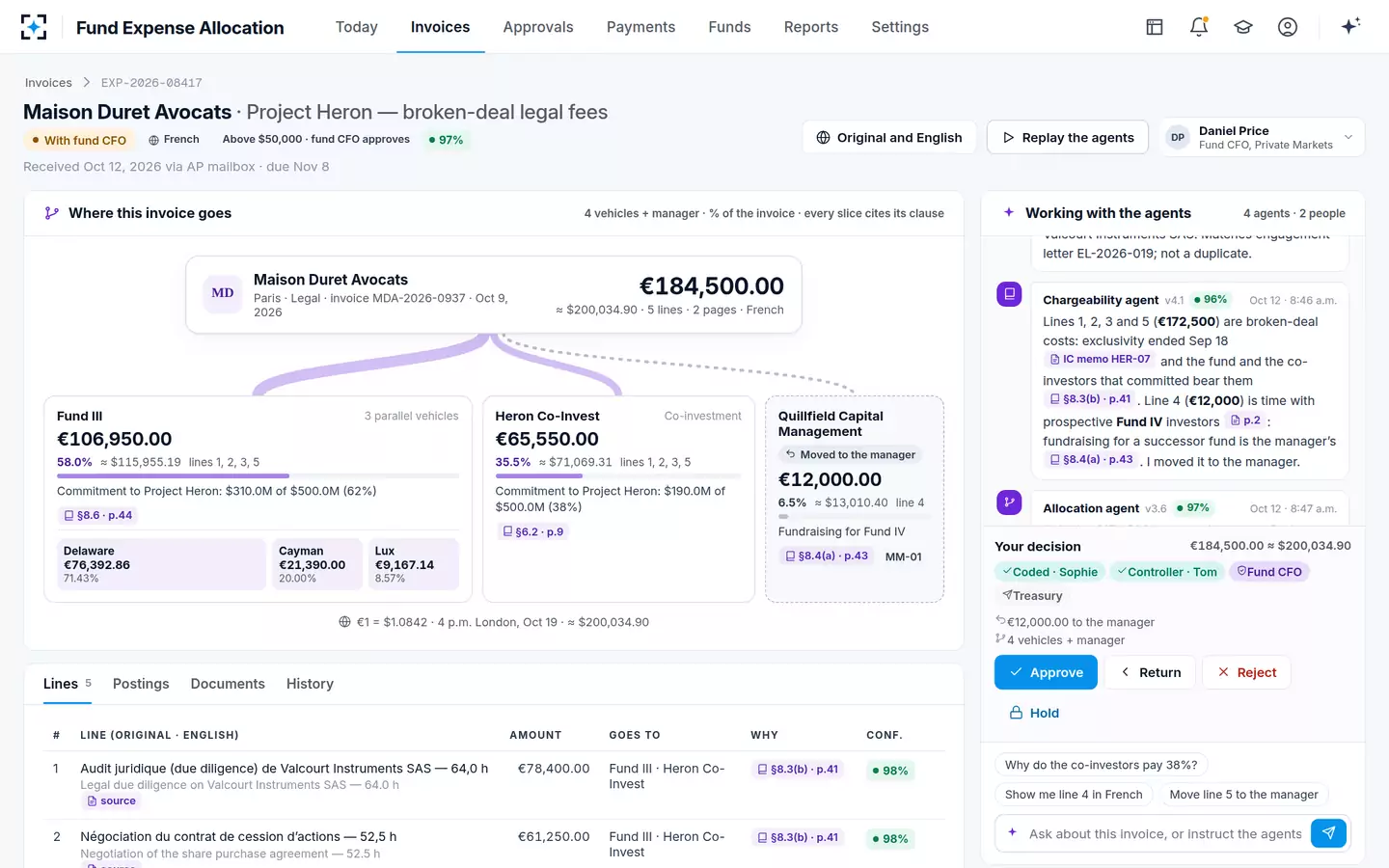Open notifications bell icon
The image size is (1389, 868).
(1199, 27)
